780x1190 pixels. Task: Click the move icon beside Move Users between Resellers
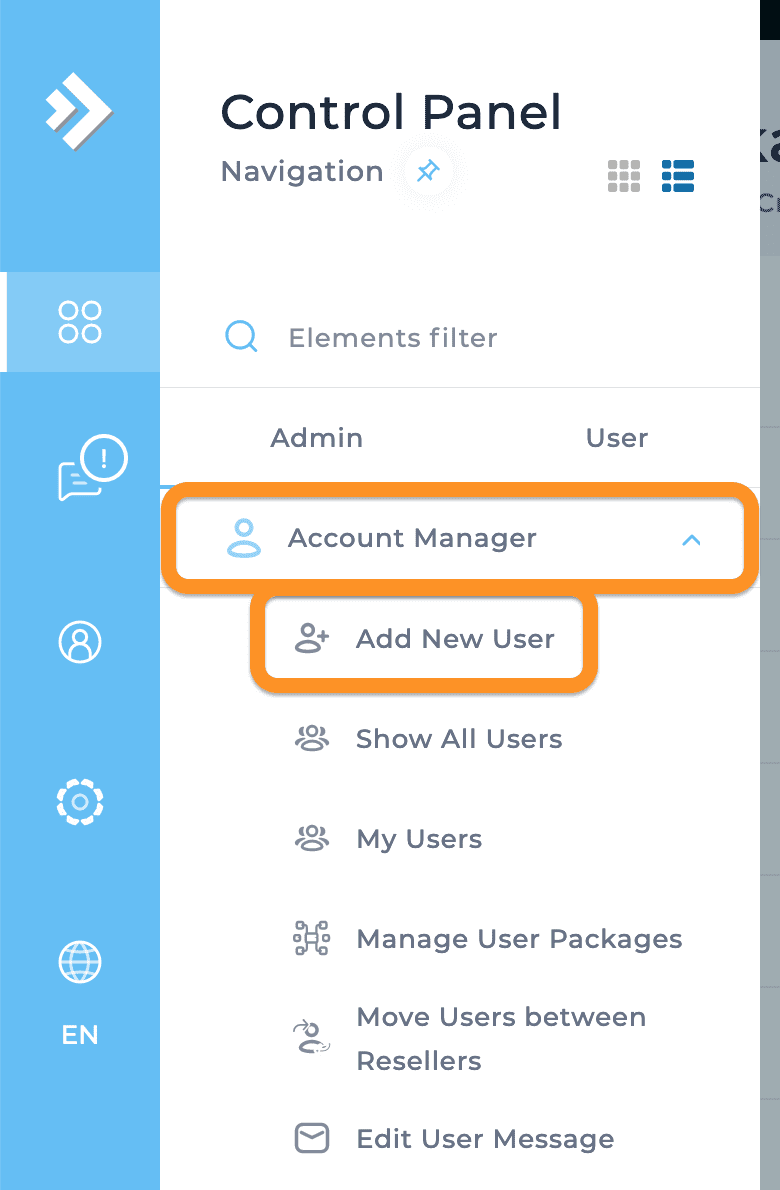[311, 1038]
